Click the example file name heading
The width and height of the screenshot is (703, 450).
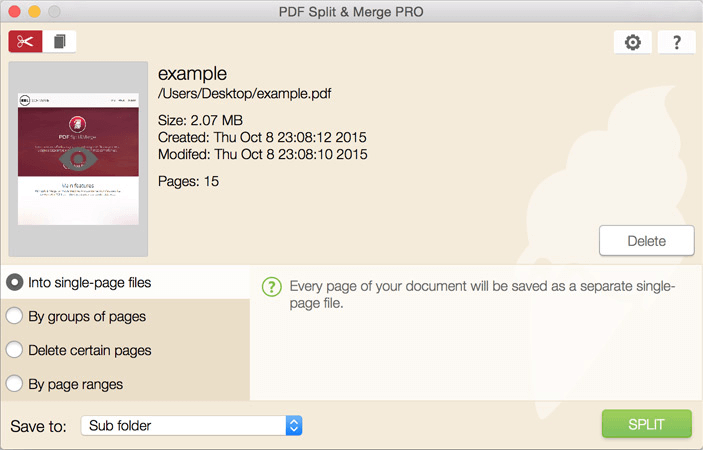(193, 74)
